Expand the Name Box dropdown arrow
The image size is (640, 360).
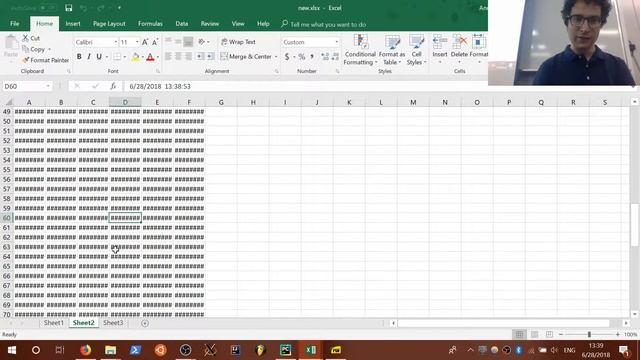[x=48, y=86]
